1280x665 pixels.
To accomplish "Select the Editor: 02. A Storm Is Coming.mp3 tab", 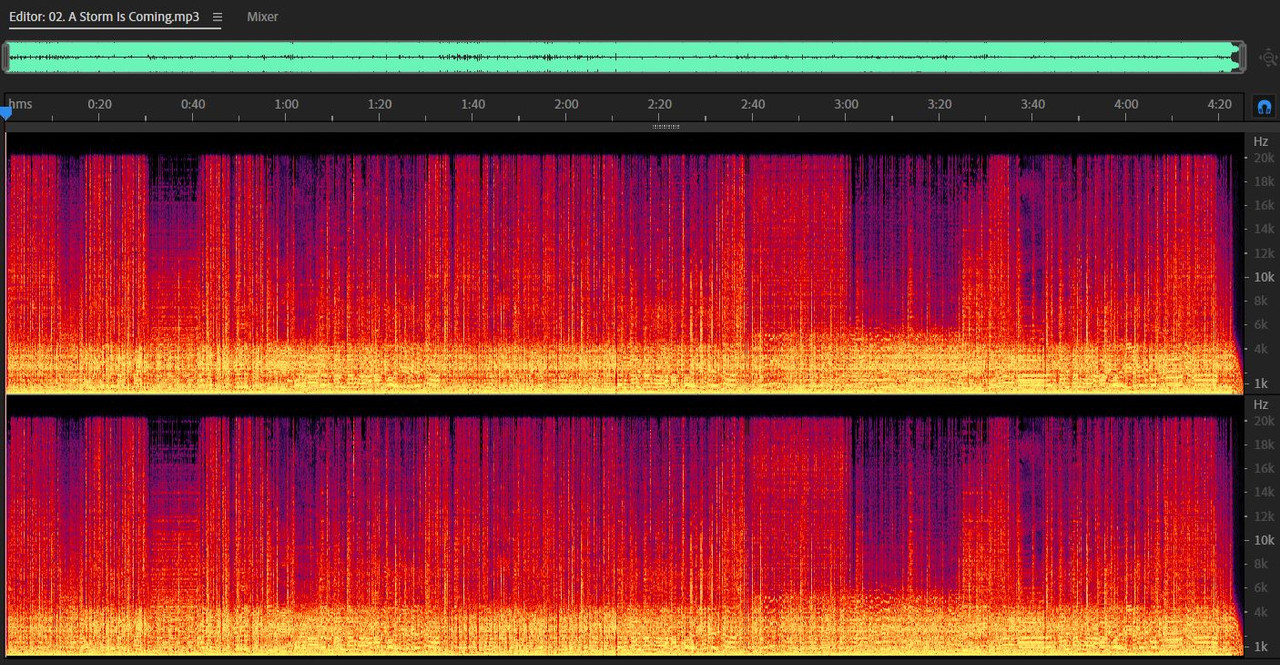I will click(x=104, y=17).
